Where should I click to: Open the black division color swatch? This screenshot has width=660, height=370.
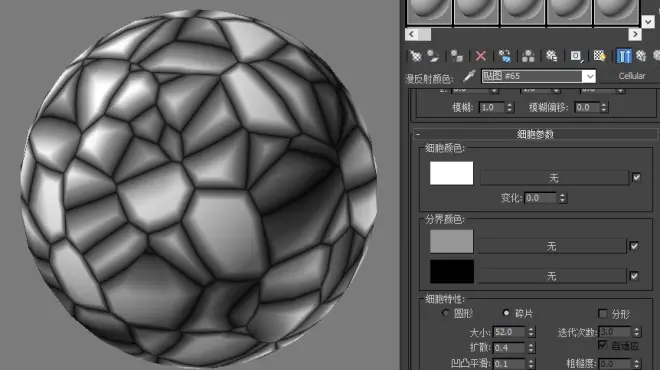(x=452, y=272)
